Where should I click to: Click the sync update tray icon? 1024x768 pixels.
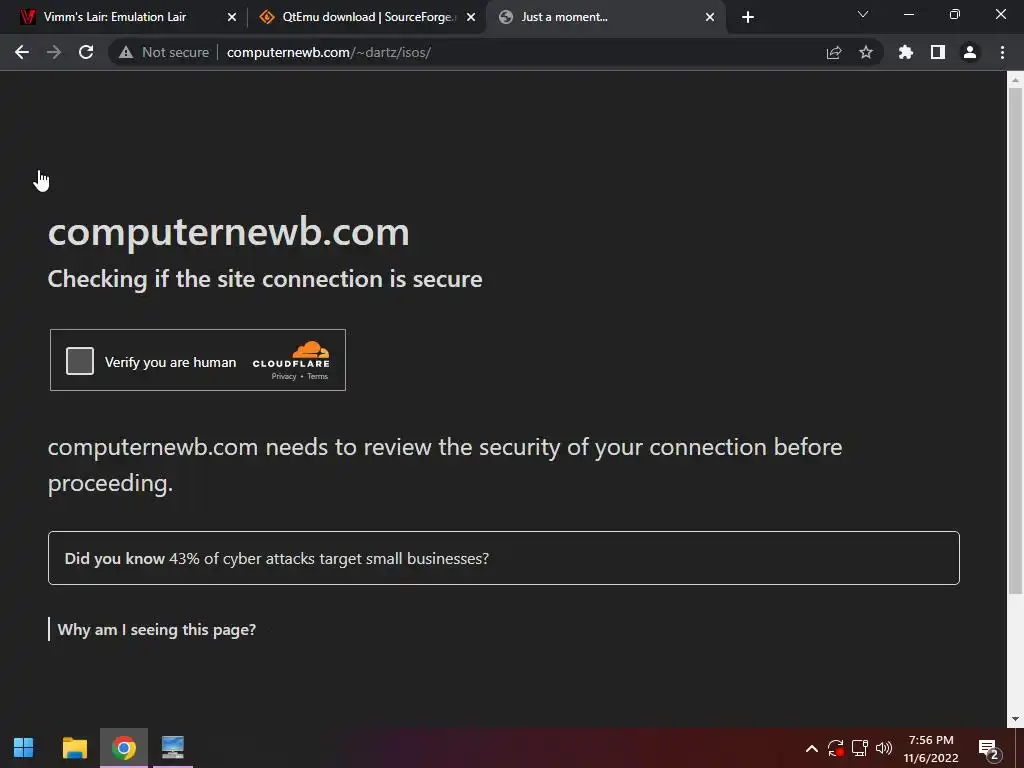pyautogui.click(x=835, y=748)
